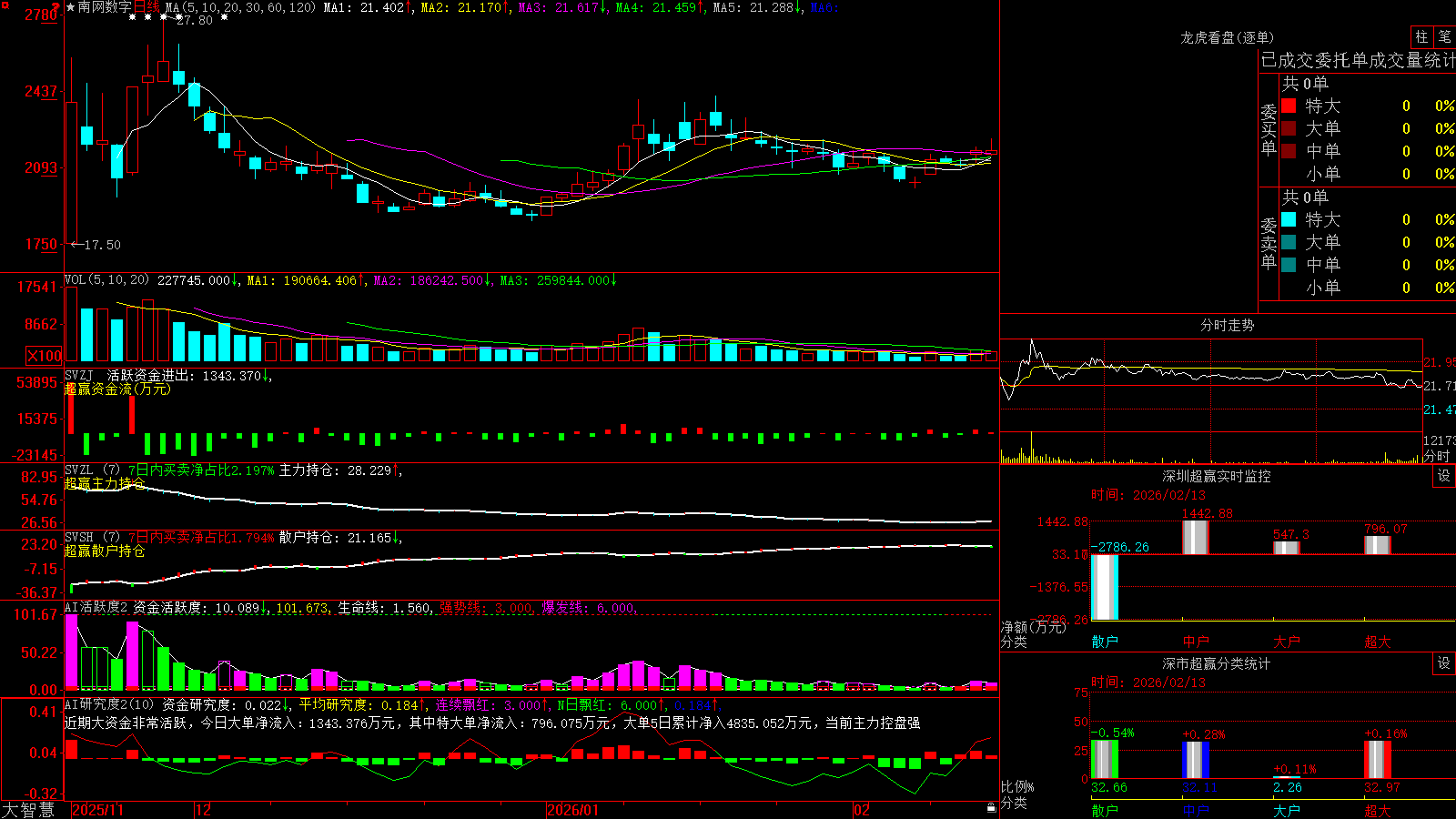Open 设 settings for 深市超赢分类统计

1444,663
